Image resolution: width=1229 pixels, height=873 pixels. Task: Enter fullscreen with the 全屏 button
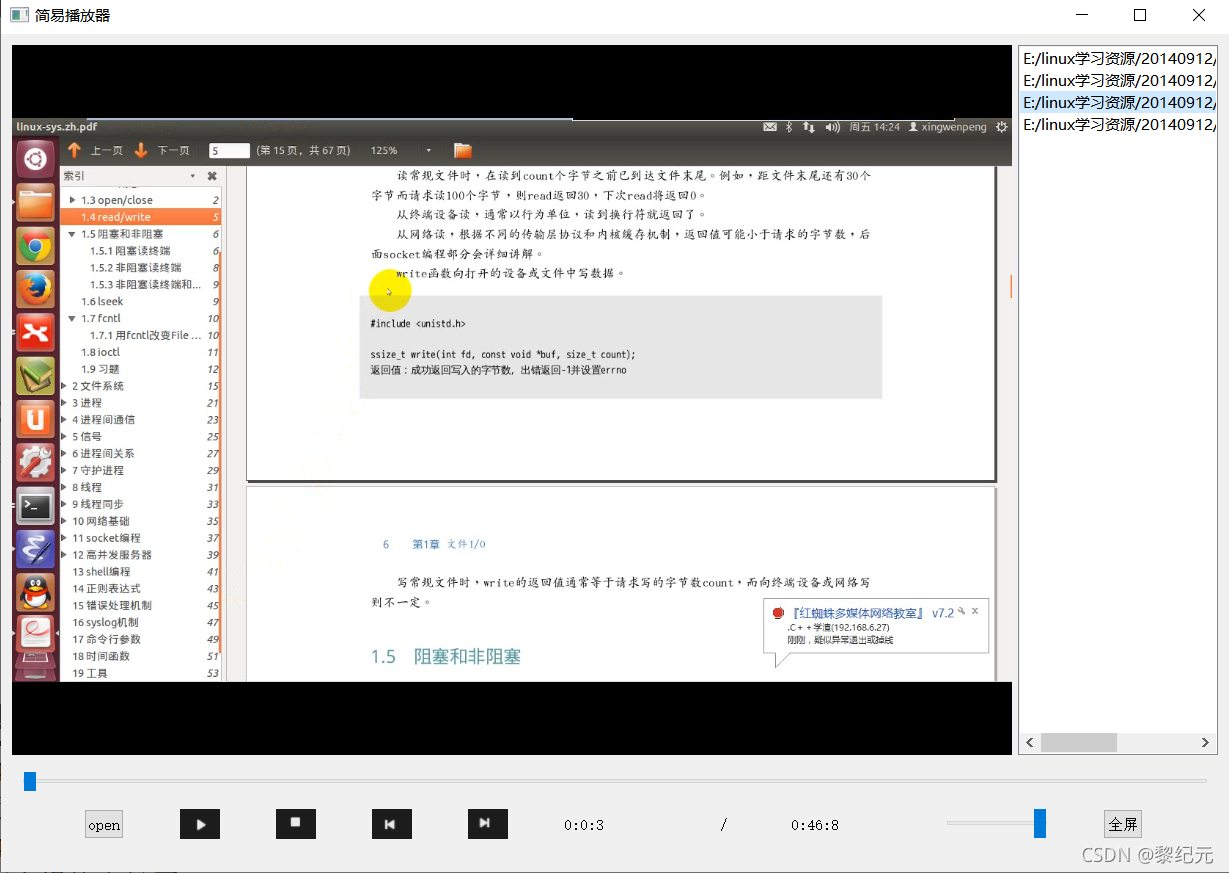pos(1123,824)
